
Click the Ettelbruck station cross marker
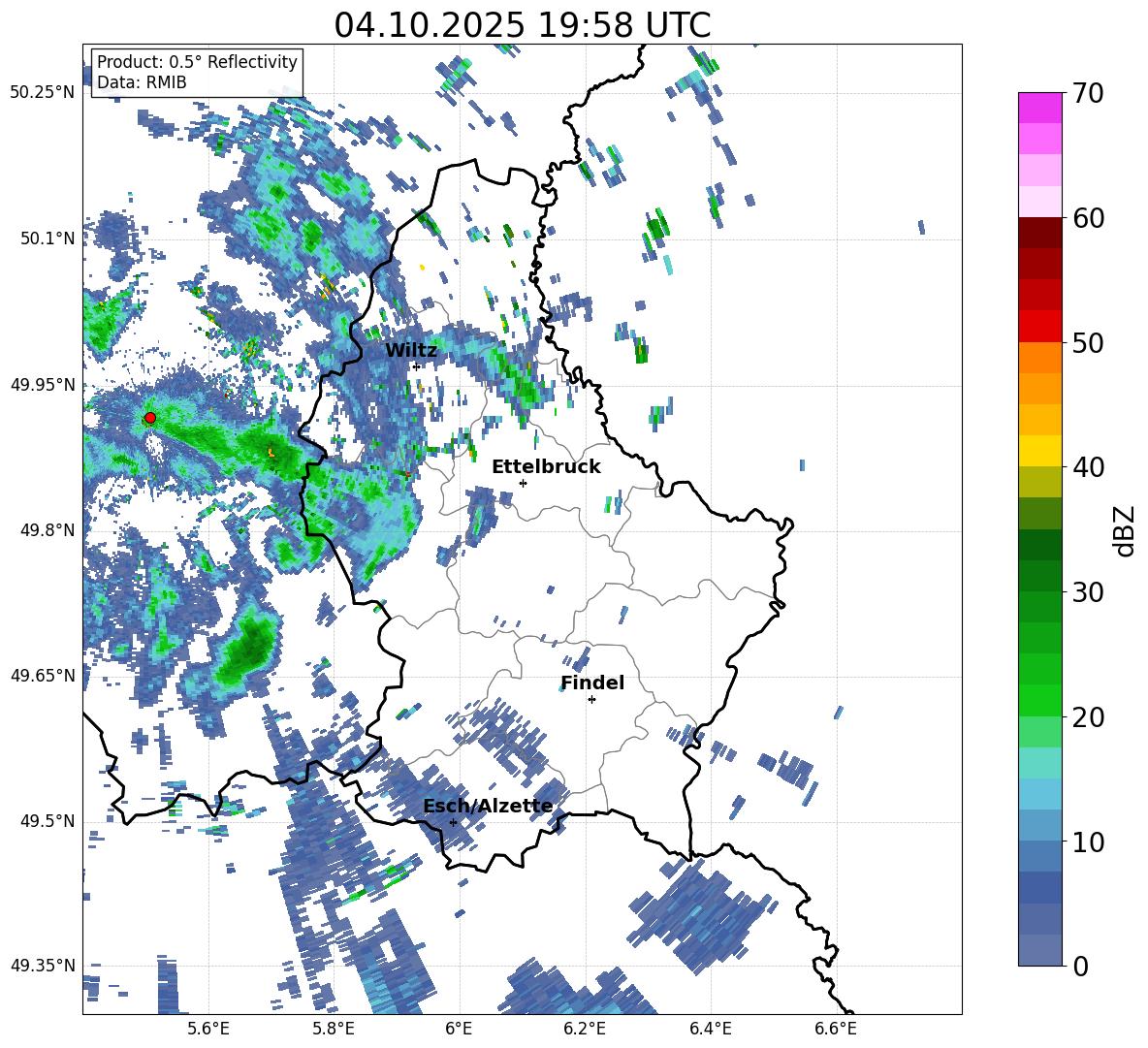[x=523, y=483]
